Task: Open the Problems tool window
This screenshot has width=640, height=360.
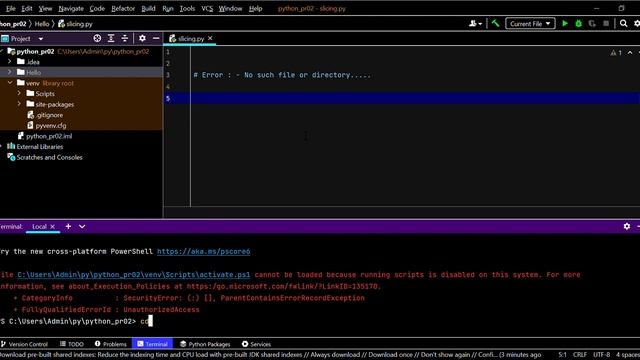Action: 111,344
